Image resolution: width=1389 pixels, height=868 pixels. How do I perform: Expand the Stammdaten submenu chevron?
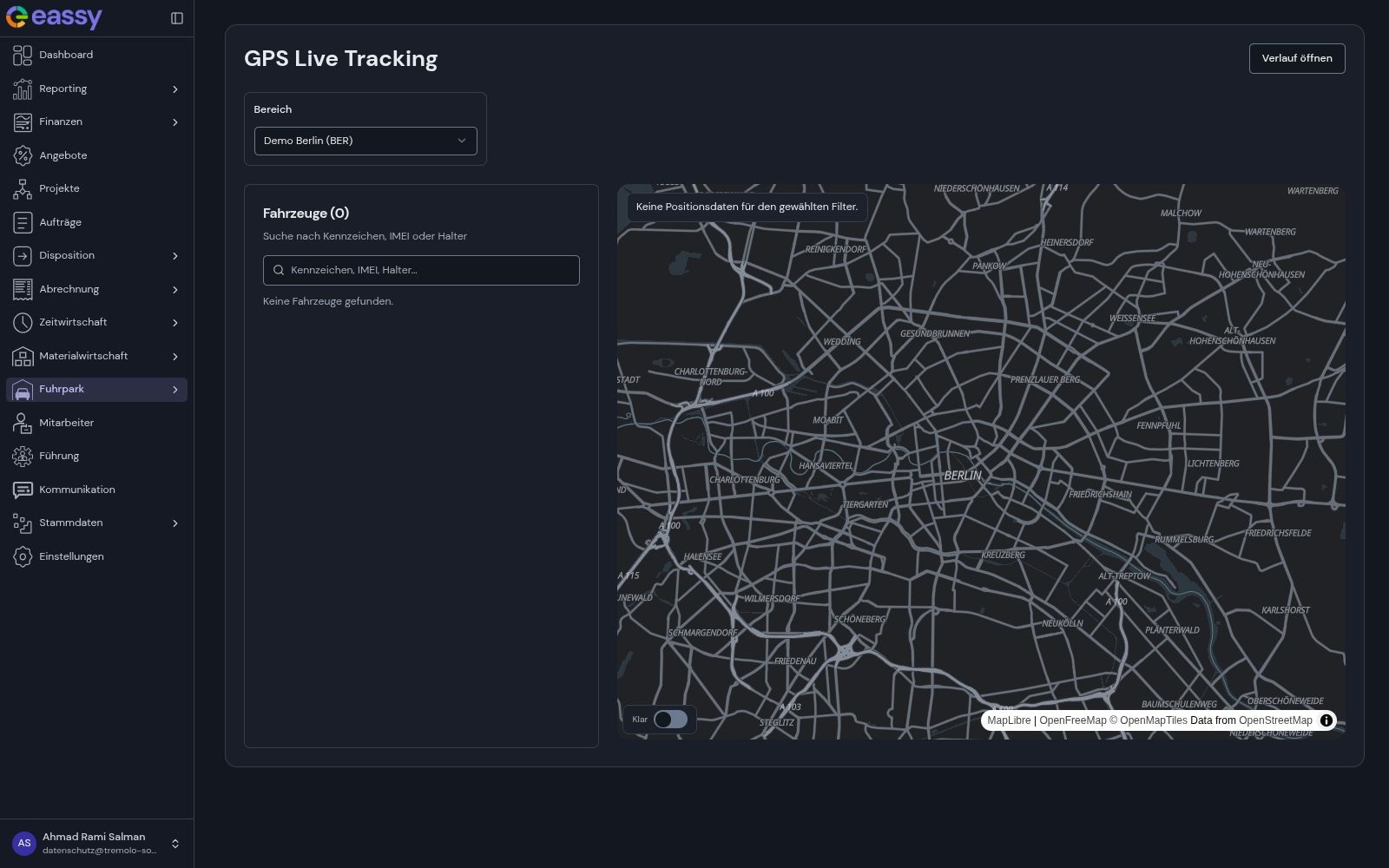click(x=175, y=523)
